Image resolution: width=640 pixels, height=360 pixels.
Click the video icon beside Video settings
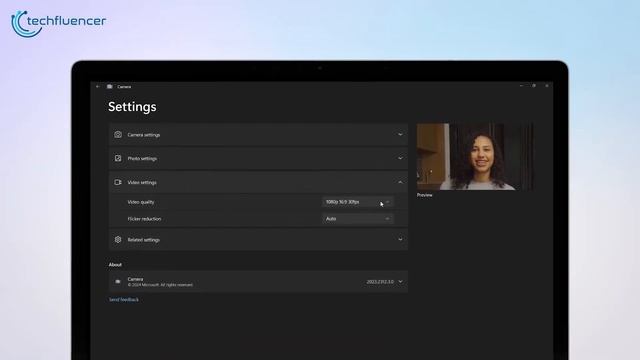(x=118, y=182)
